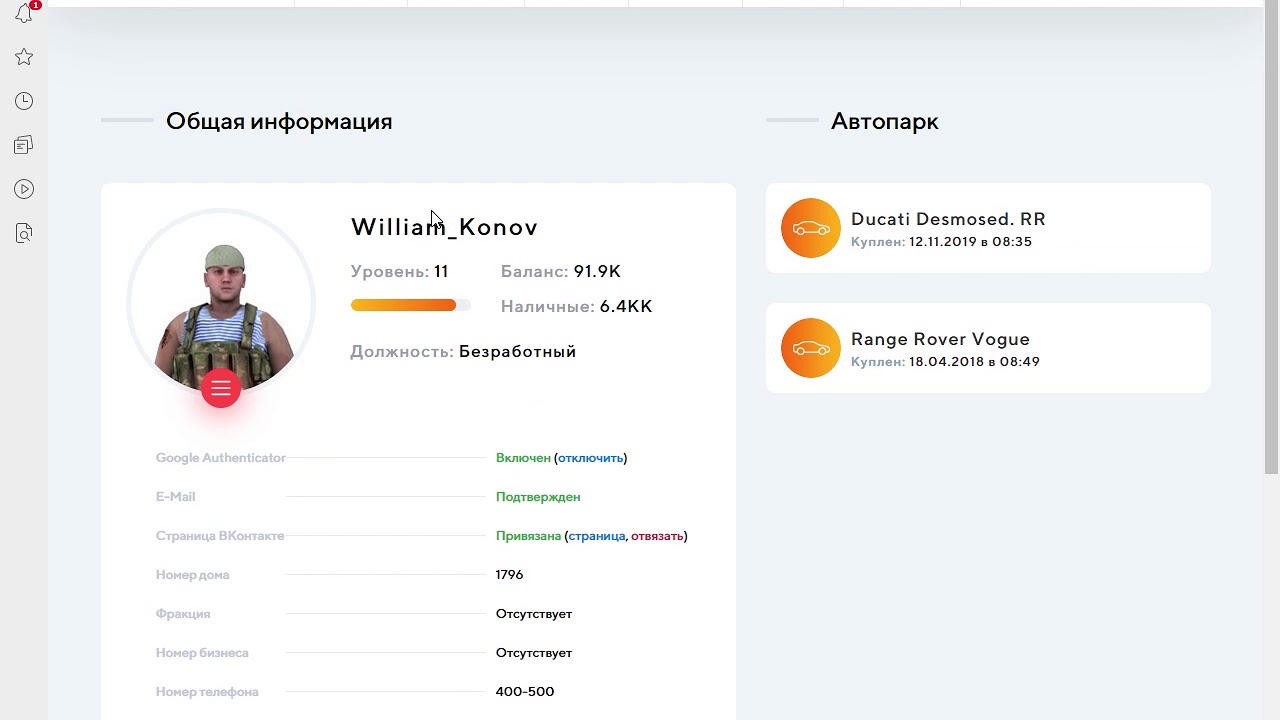The height and width of the screenshot is (720, 1280).
Task: Click the phone number 400-500
Action: (525, 692)
